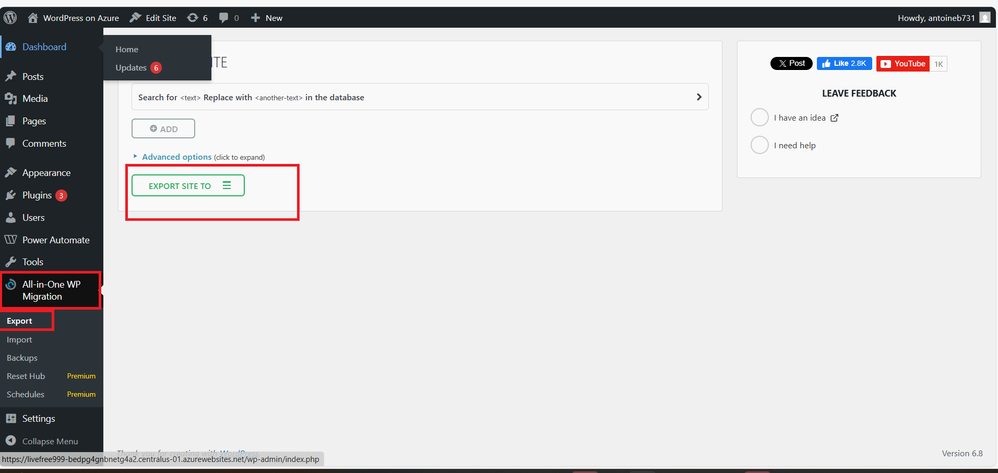The image size is (998, 473).
Task: Click the Plugins badge showing 3
Action: [x=61, y=195]
